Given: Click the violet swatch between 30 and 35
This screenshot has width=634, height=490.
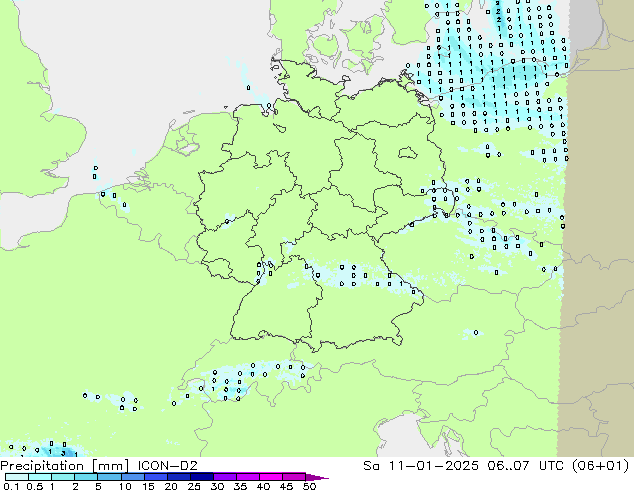Looking at the screenshot, I should click(x=224, y=477).
